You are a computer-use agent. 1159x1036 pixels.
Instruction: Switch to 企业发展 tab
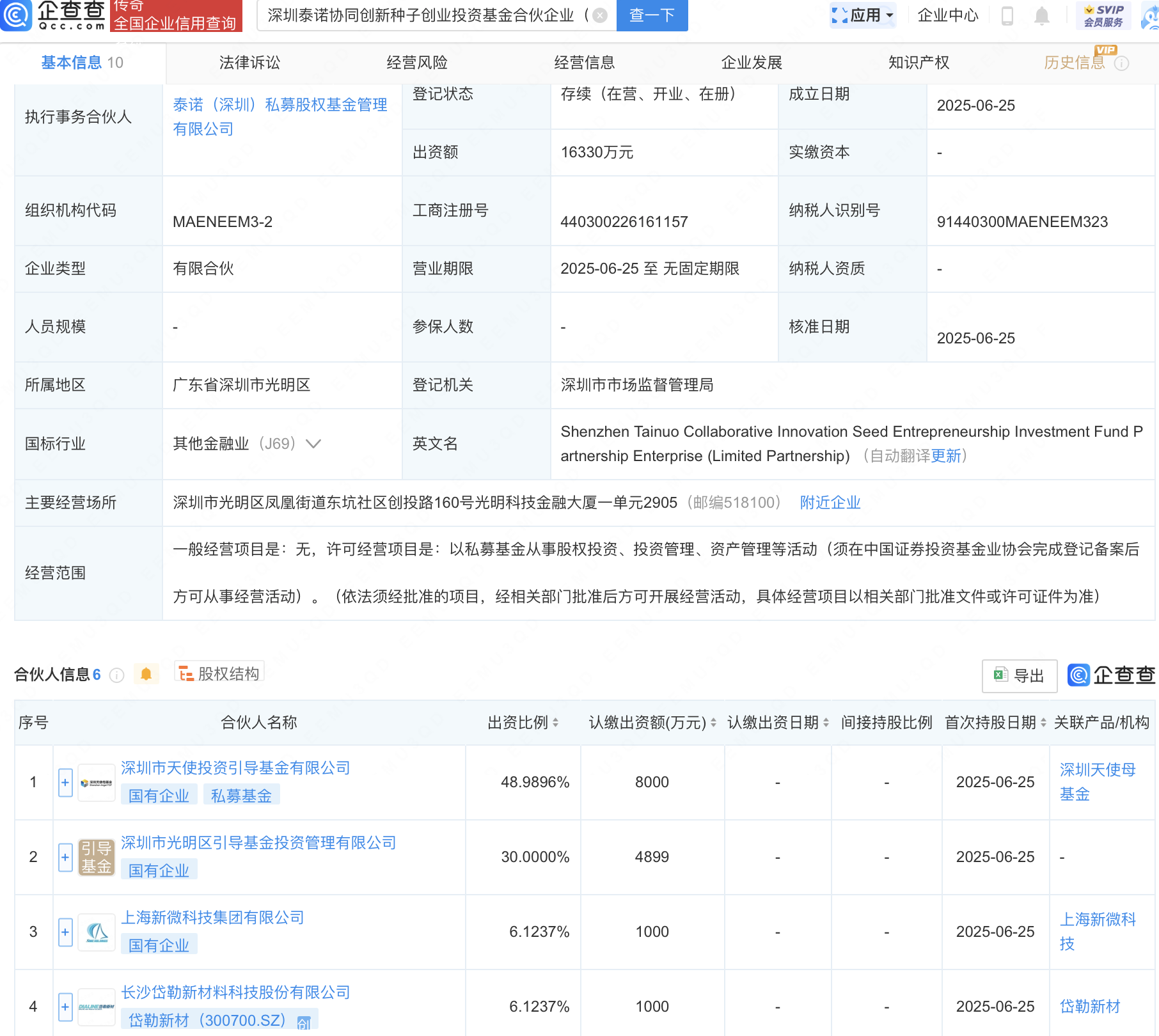(x=752, y=63)
